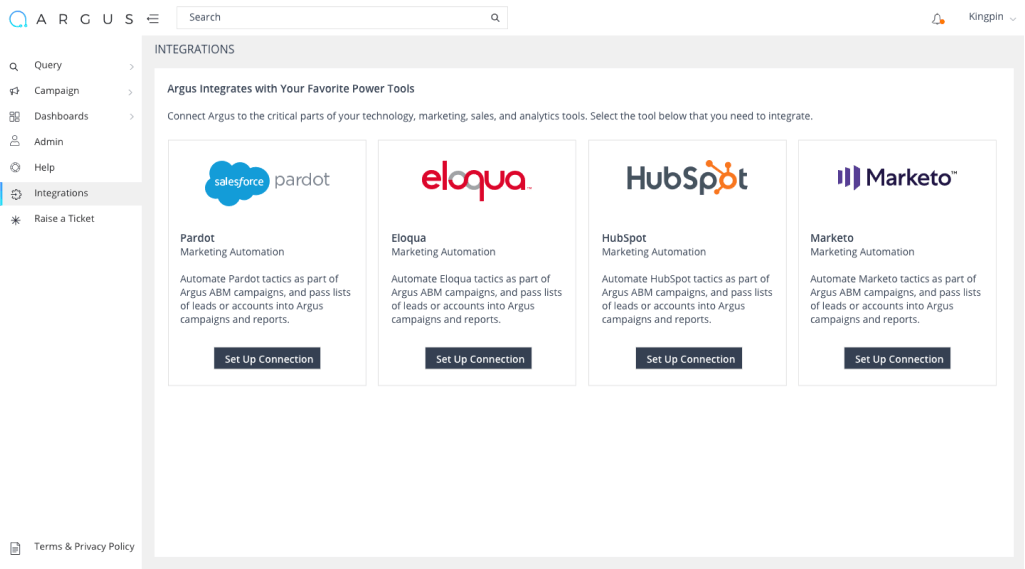Screen dimensions: 1025x569
Task: Click the Eloqua card title text
Action: (409, 238)
